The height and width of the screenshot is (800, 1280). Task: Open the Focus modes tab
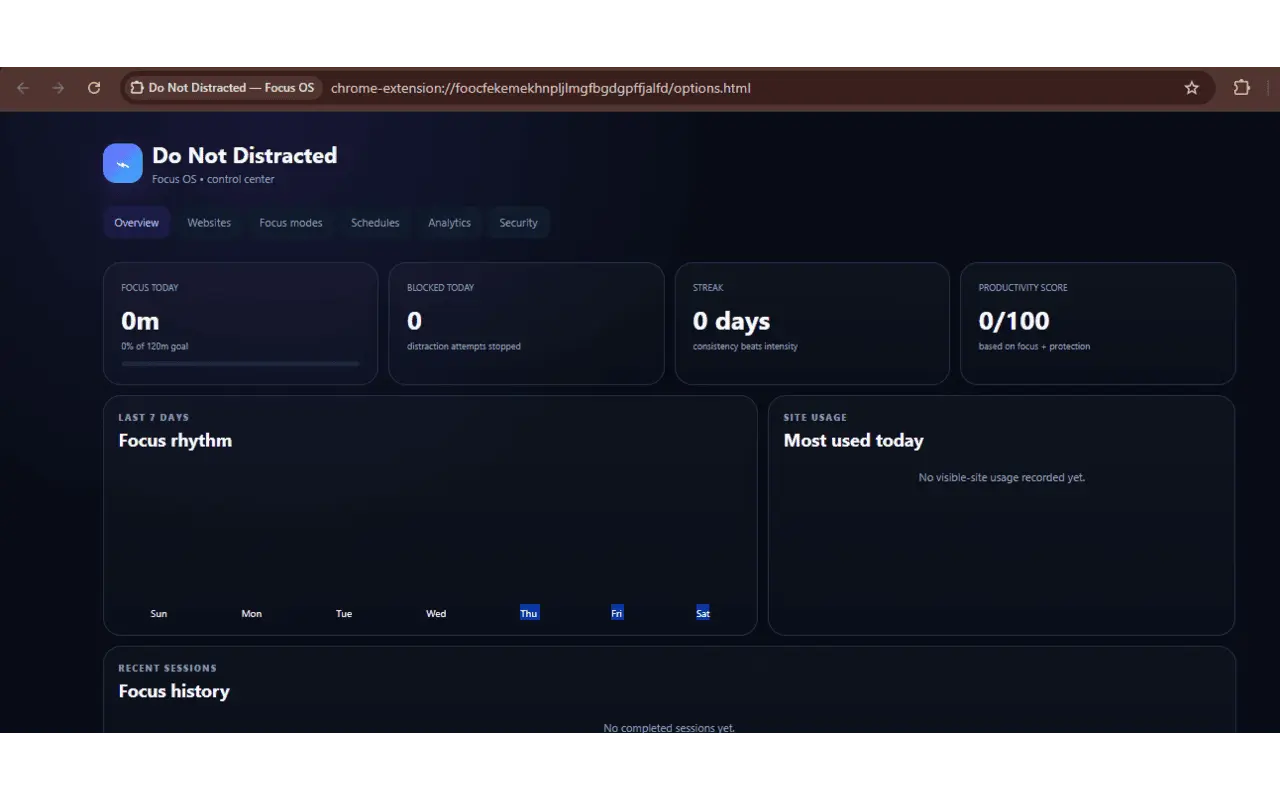pos(291,223)
